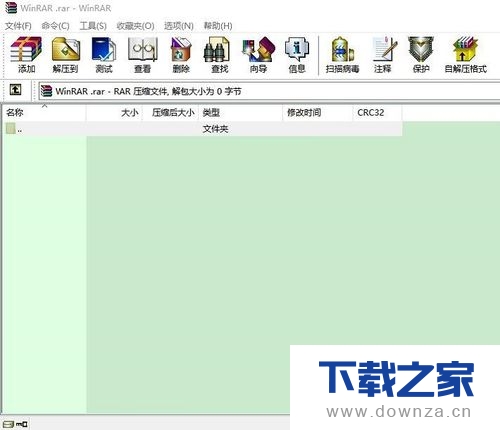Select the '..' parent folder row
500x430 pixels.
202,129
